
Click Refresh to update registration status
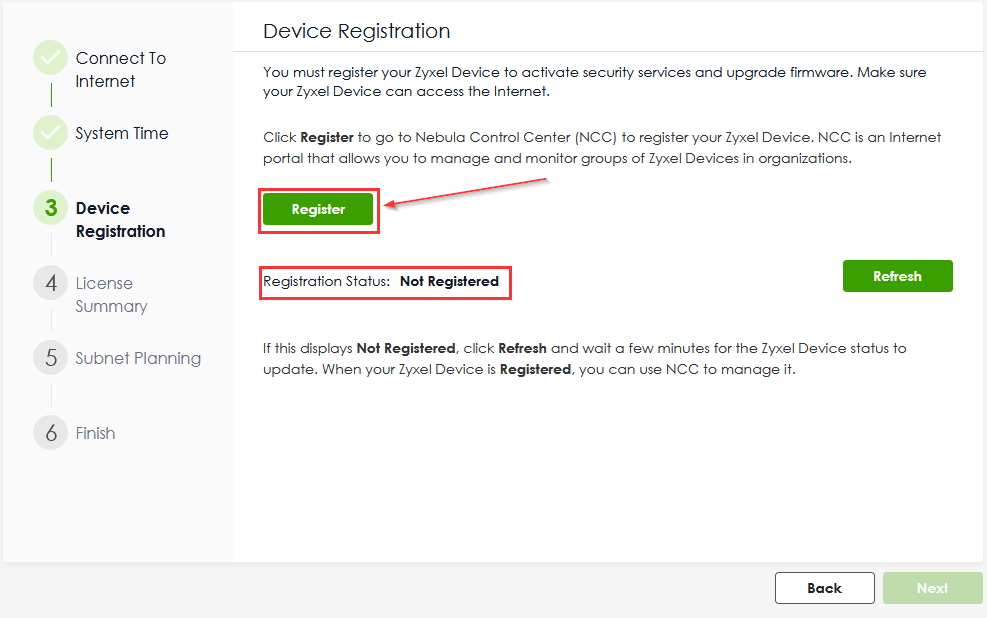coord(897,276)
